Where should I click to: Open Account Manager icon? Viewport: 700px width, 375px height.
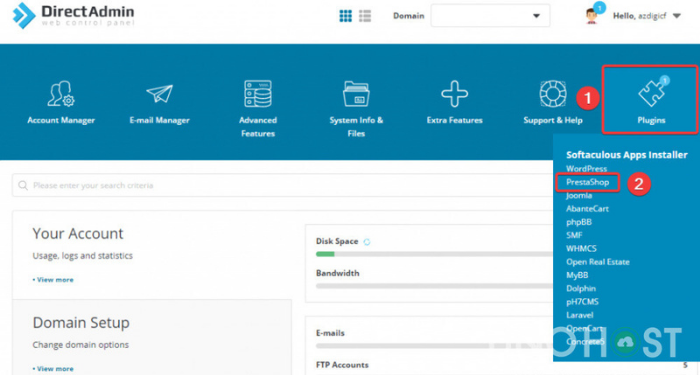tap(61, 94)
